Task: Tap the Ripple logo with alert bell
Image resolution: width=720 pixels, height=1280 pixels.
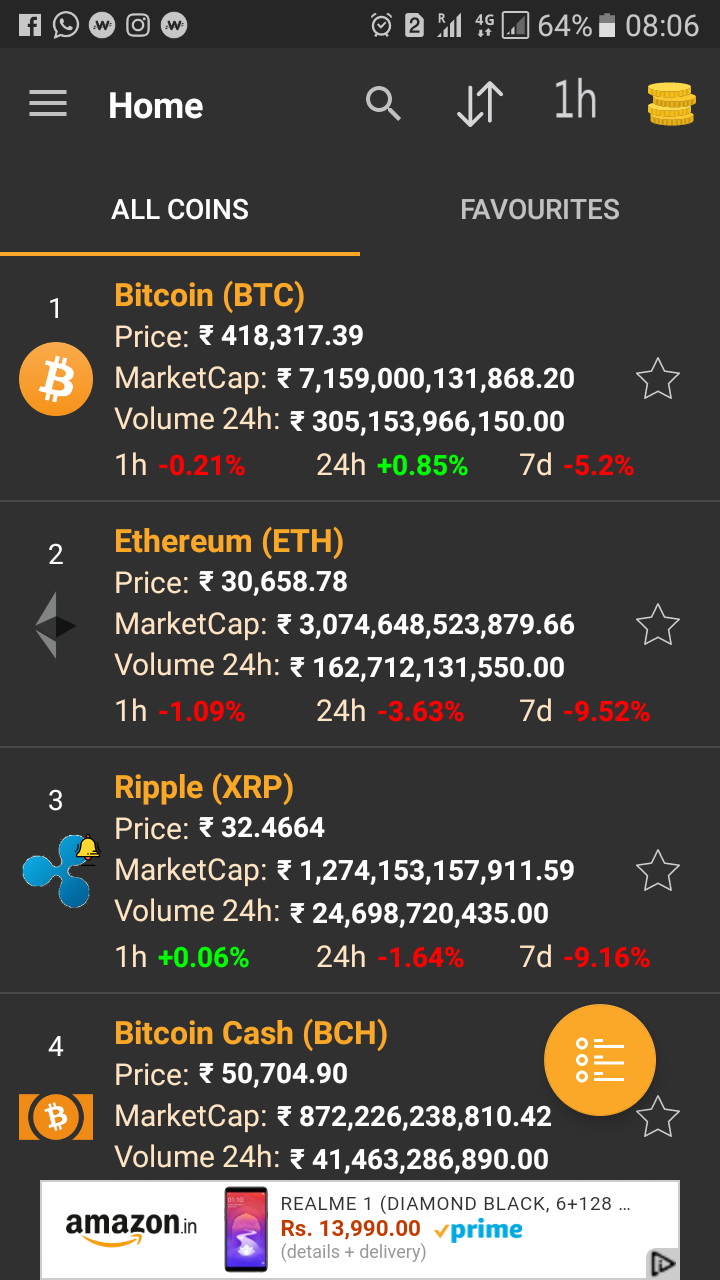Action: pos(58,871)
